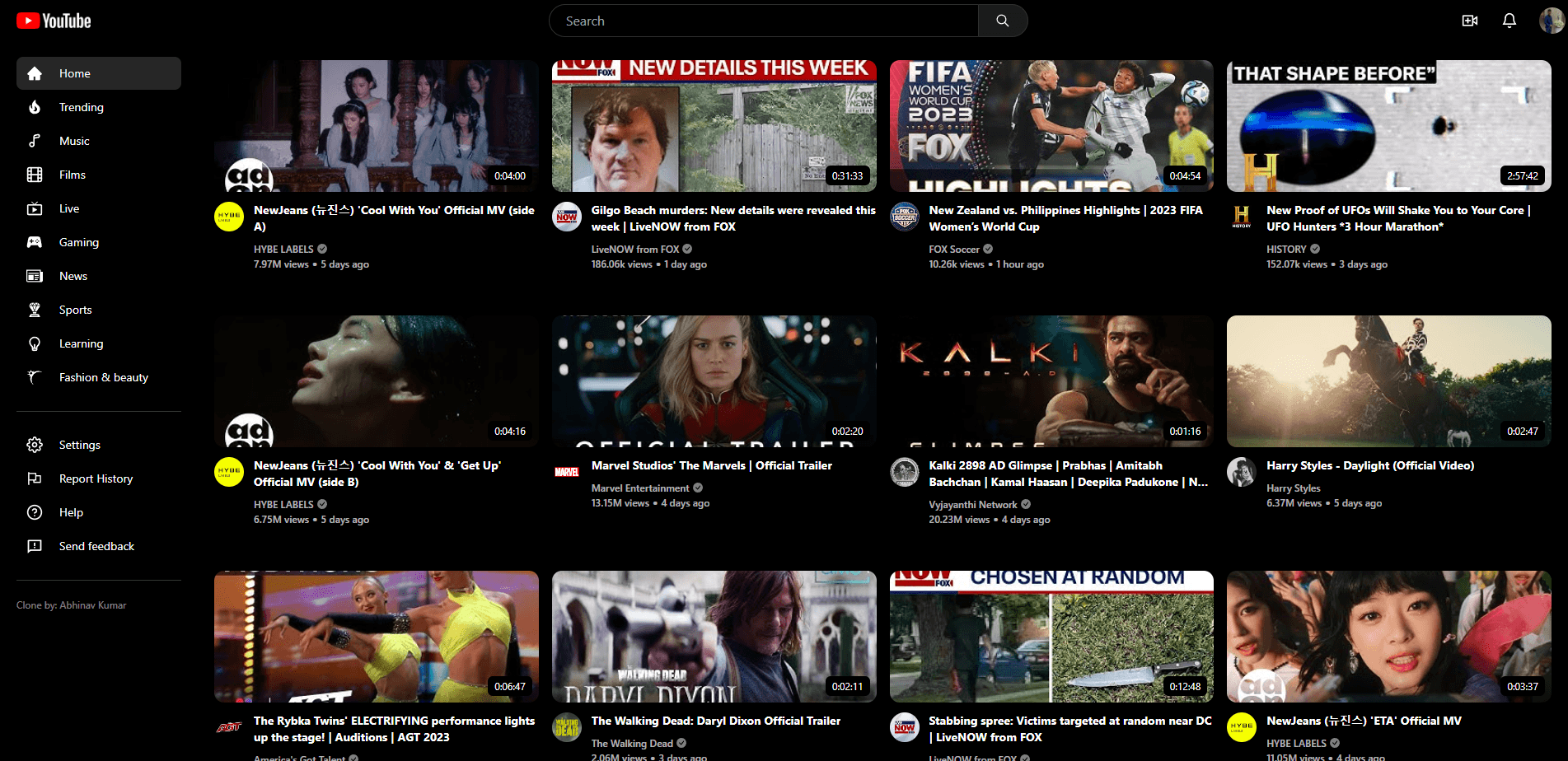This screenshot has width=1568, height=761.
Task: Click Marvel Entertainment channel name
Action: point(640,488)
